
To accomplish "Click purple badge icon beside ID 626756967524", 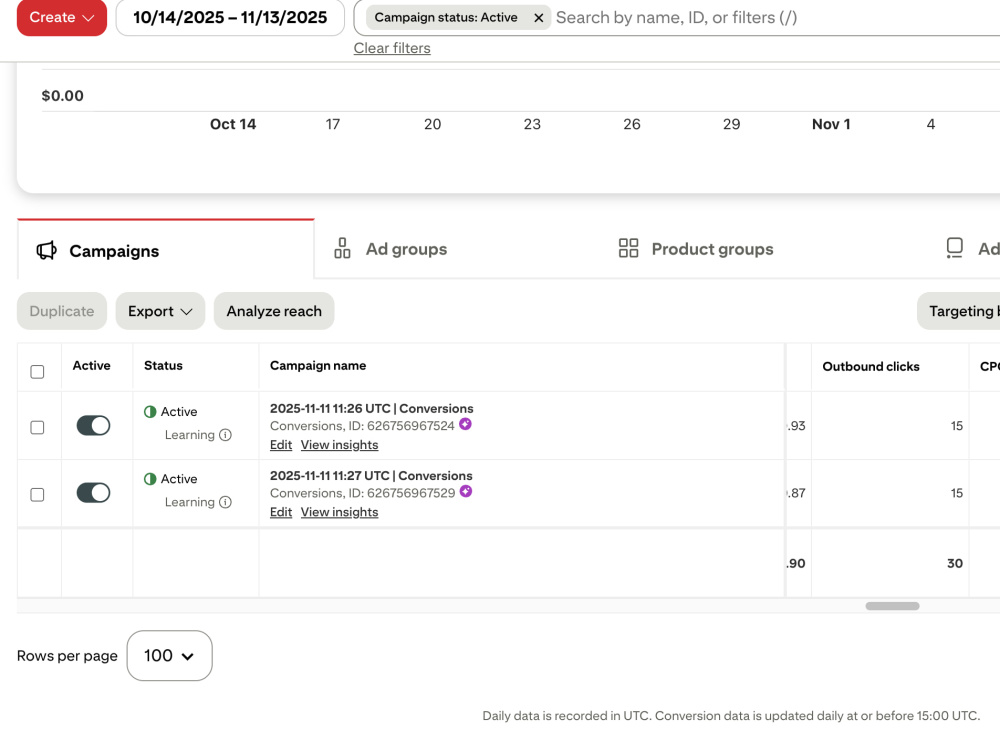I will 466,424.
